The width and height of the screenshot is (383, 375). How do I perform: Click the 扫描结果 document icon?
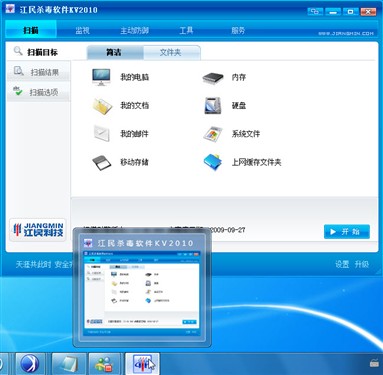click(18, 71)
